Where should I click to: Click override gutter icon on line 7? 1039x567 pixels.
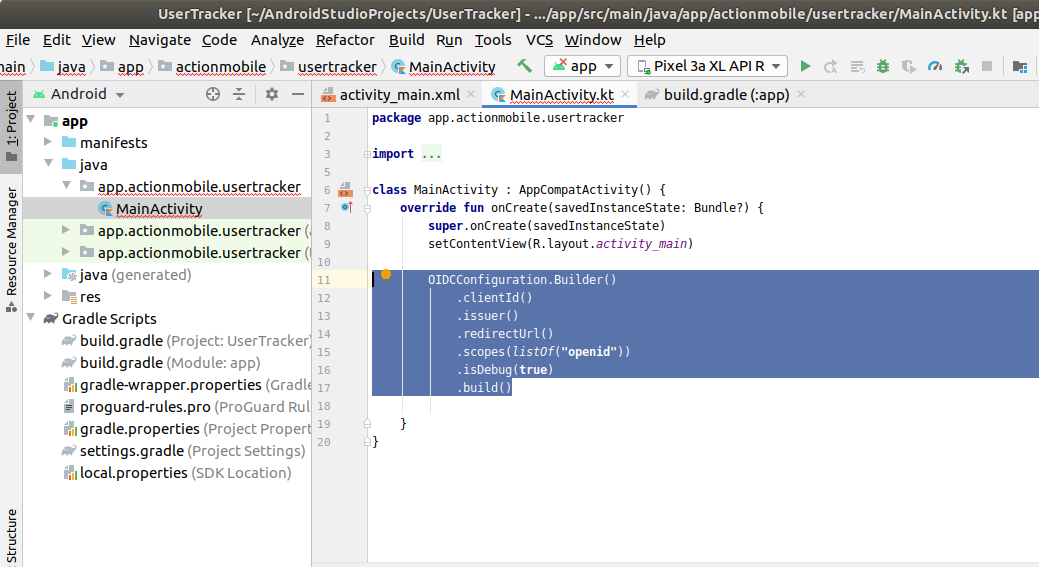coord(347,207)
